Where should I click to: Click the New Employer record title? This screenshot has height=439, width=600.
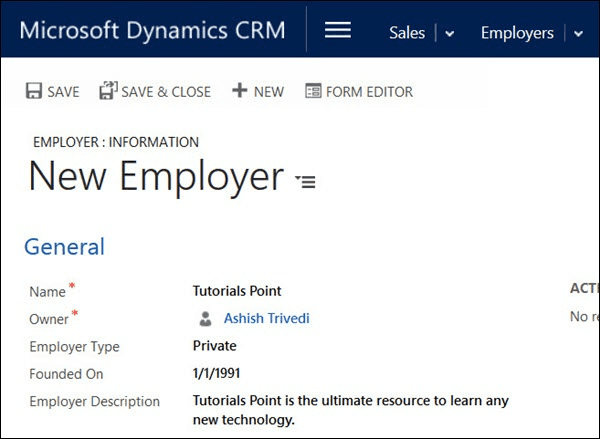tap(156, 178)
